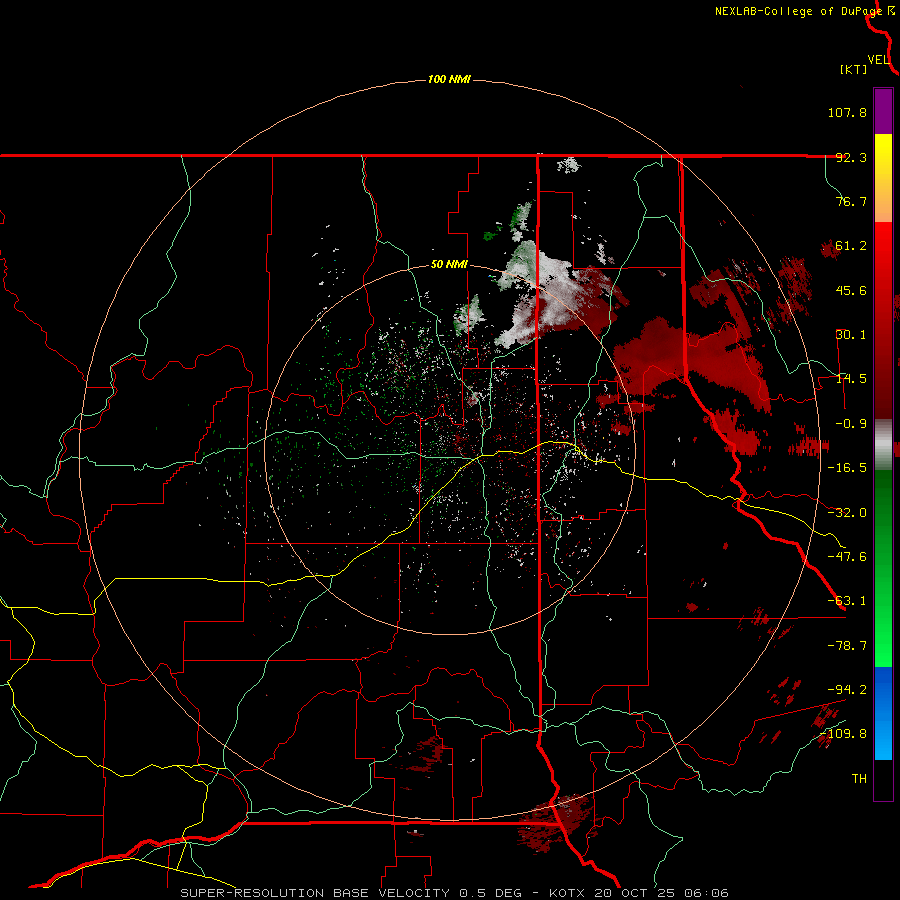The image size is (900, 900).
Task: Click the 30.1 velocity scale value
Action: pos(851,335)
